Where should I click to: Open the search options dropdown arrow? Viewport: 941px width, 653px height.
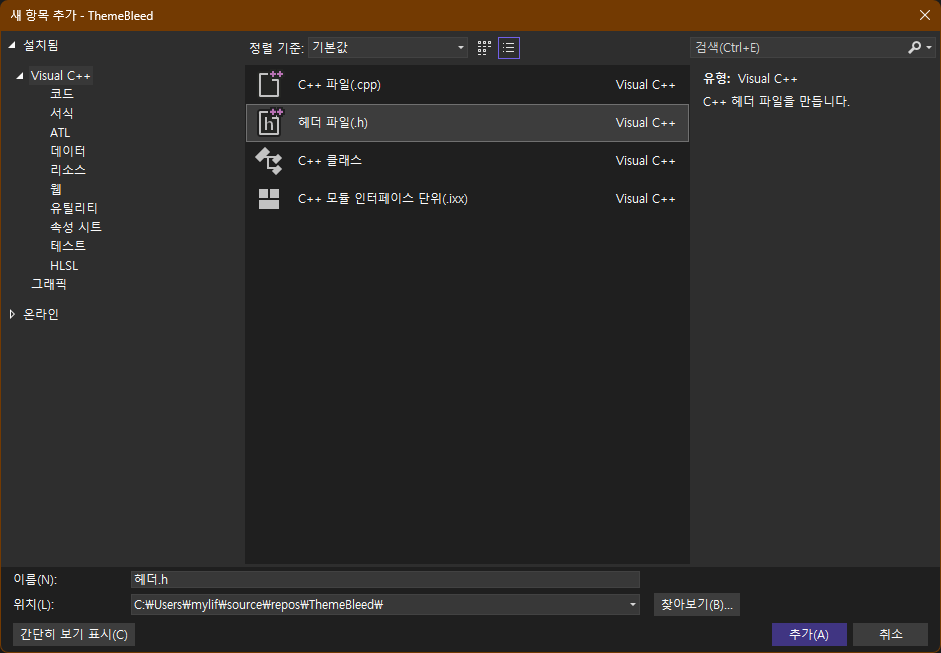929,47
